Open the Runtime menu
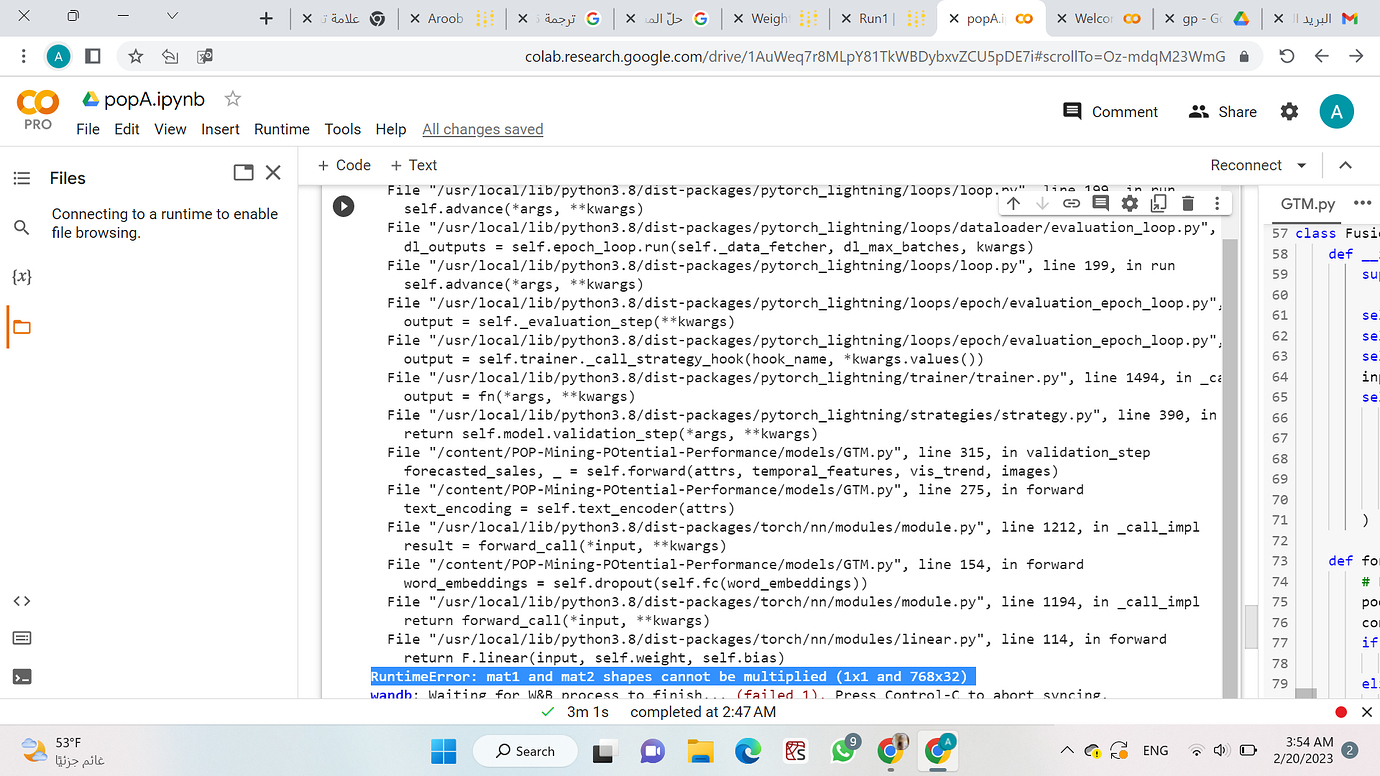Screen dimensions: 1380x776 pos(281,129)
